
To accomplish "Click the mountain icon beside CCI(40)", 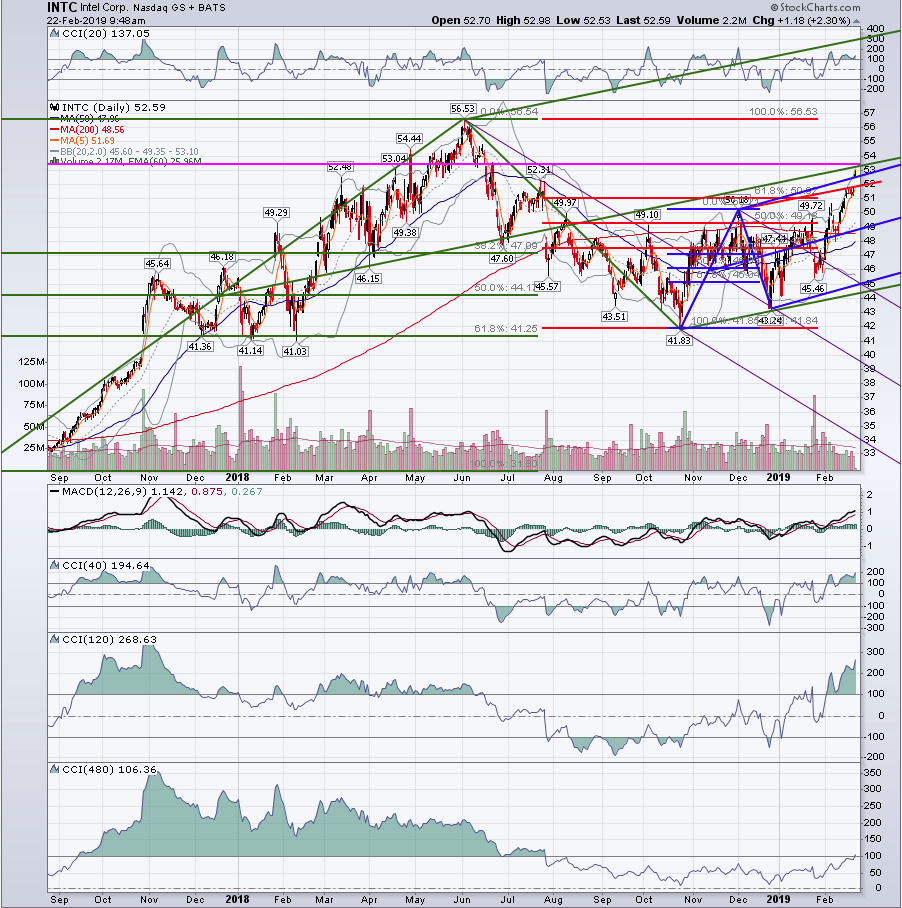I will click(x=55, y=565).
